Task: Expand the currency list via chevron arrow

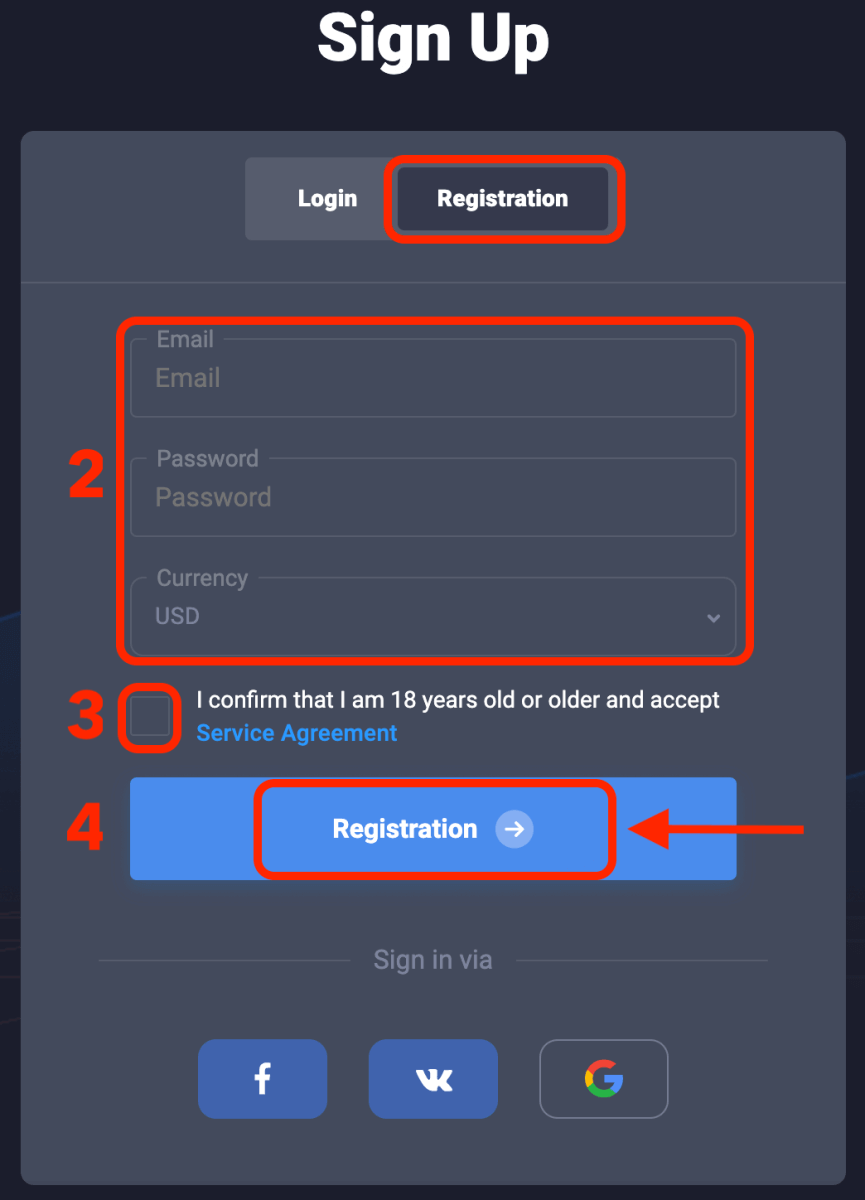Action: [713, 618]
